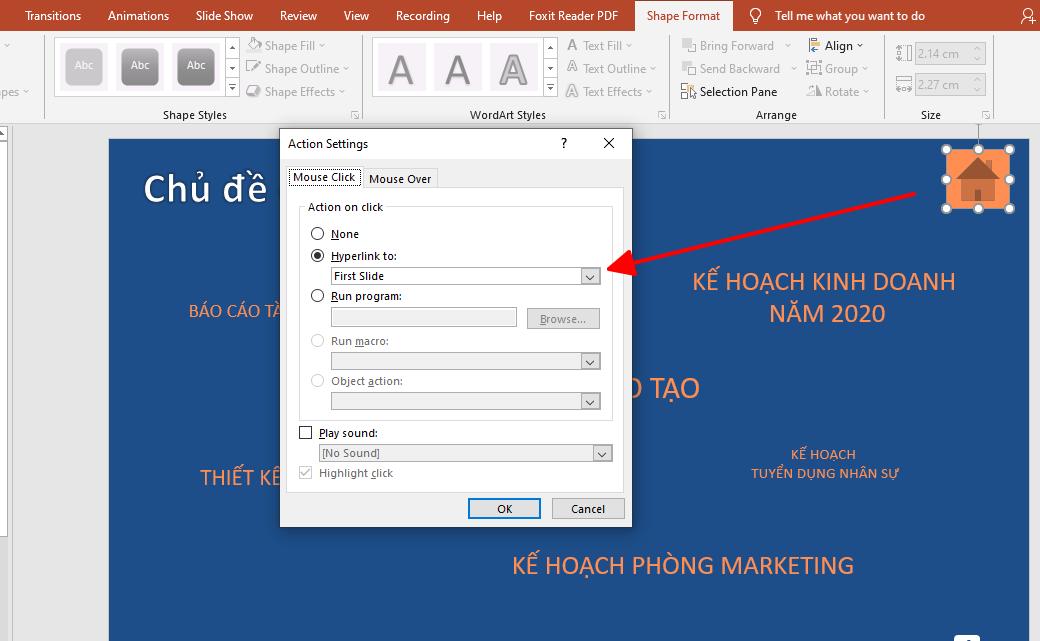Image resolution: width=1040 pixels, height=641 pixels.
Task: Open the Slide Show ribbon tab
Action: (224, 15)
